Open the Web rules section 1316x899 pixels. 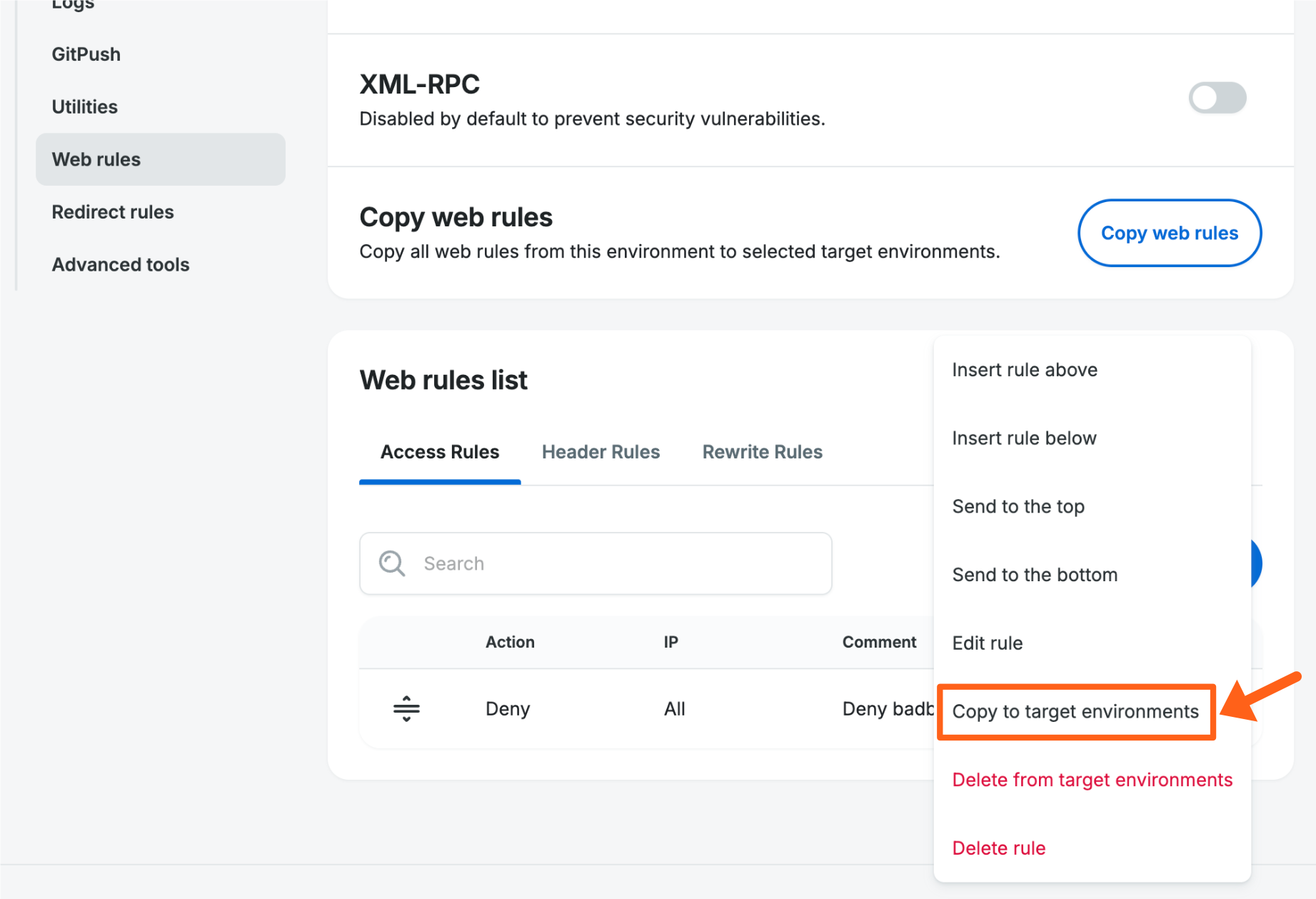click(96, 159)
